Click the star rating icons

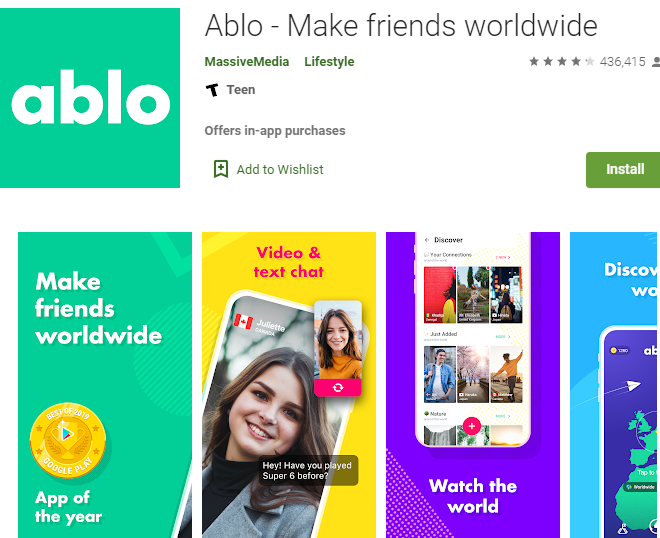(x=562, y=62)
